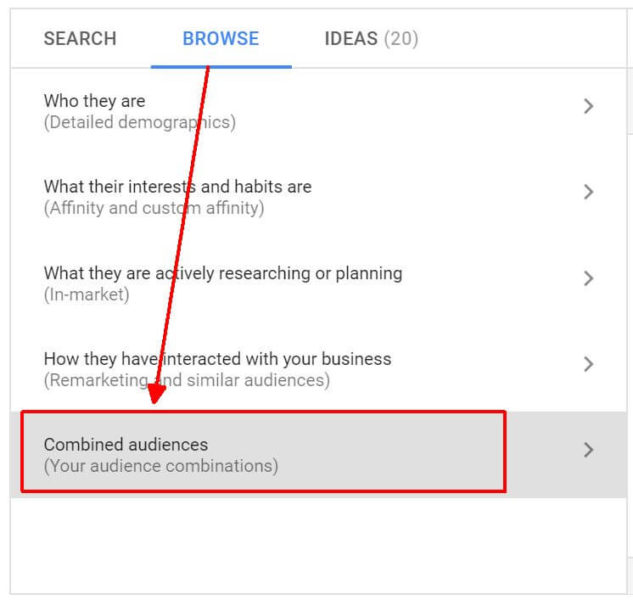
Task: Open the In-market row chevron
Action: coord(588,278)
